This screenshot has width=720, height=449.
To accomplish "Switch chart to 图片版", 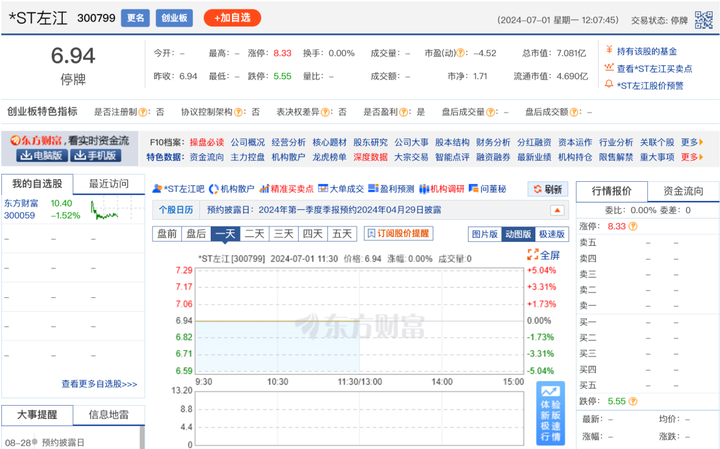I will (x=485, y=234).
